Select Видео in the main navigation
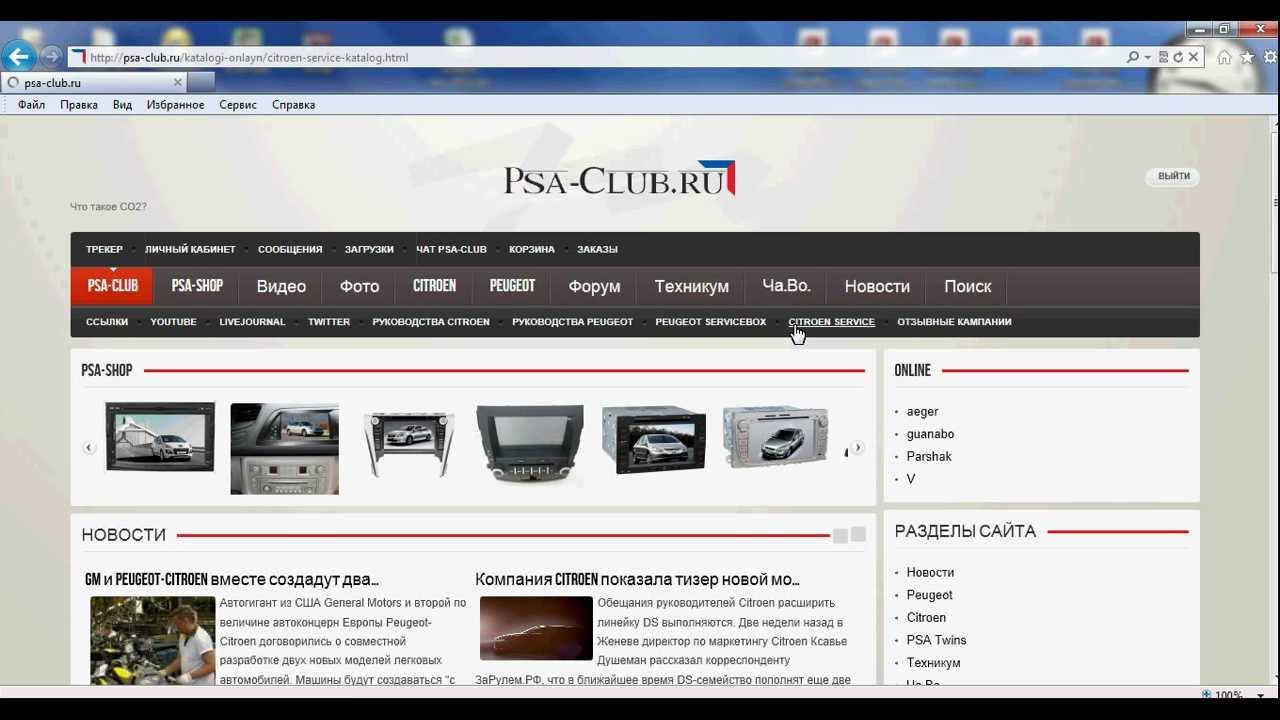The width and height of the screenshot is (1280, 720). 281,286
